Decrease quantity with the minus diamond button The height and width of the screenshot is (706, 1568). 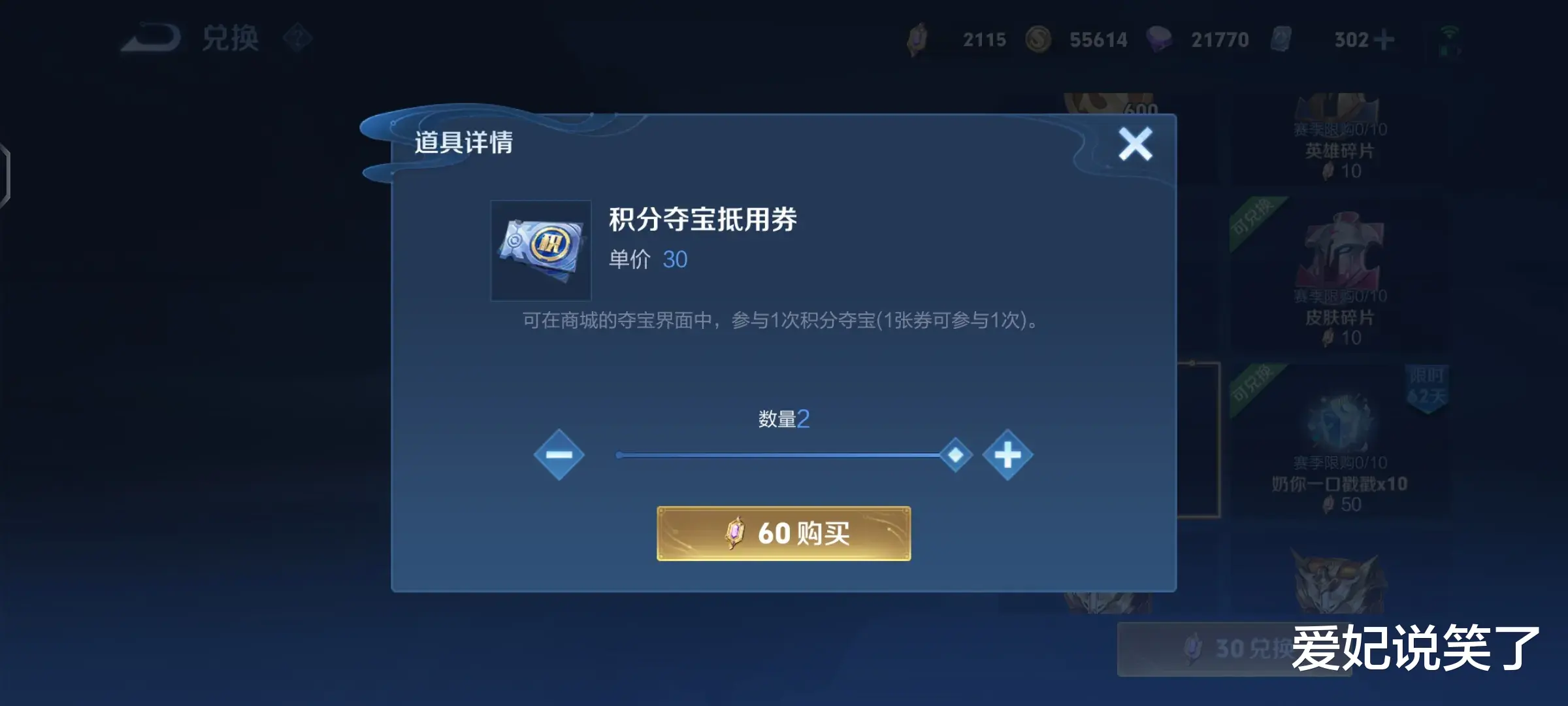[559, 455]
